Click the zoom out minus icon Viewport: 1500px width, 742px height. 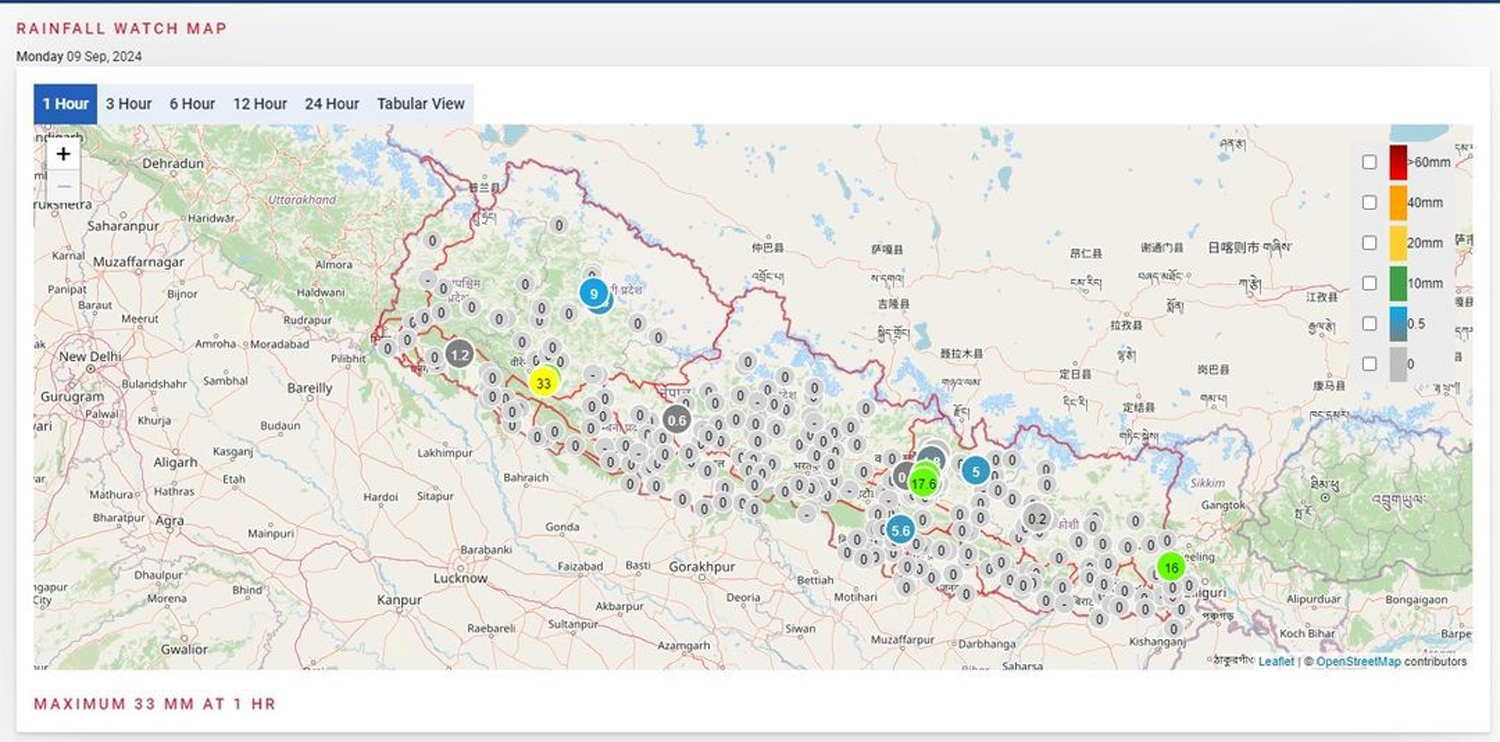(63, 186)
